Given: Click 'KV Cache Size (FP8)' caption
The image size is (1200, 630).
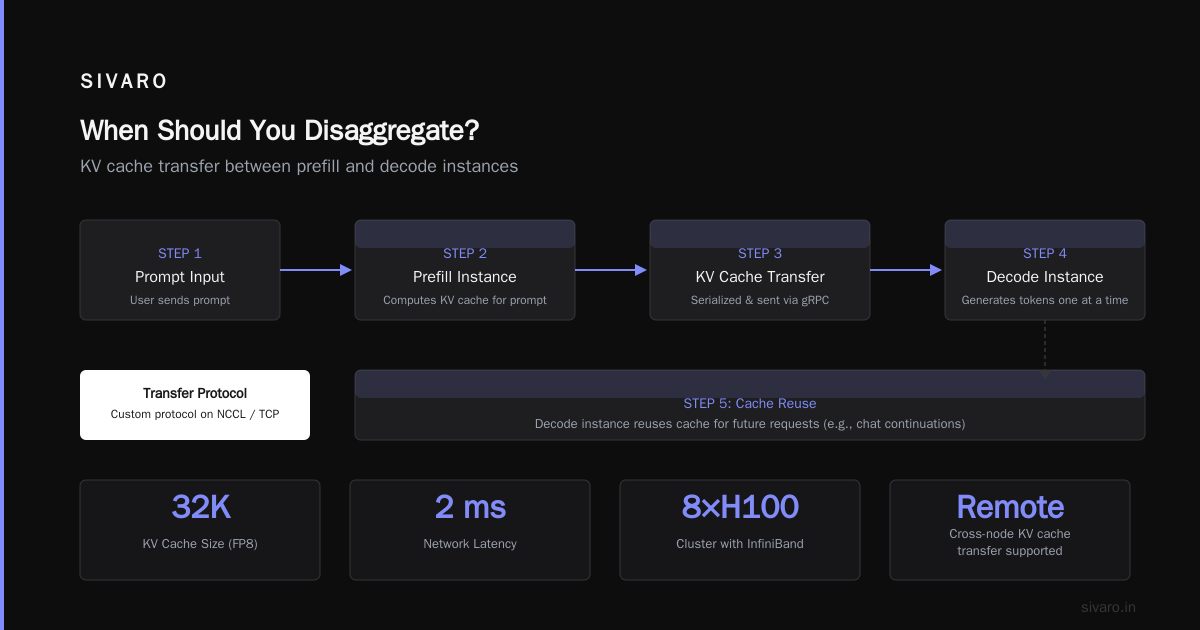Looking at the screenshot, I should [x=200, y=544].
